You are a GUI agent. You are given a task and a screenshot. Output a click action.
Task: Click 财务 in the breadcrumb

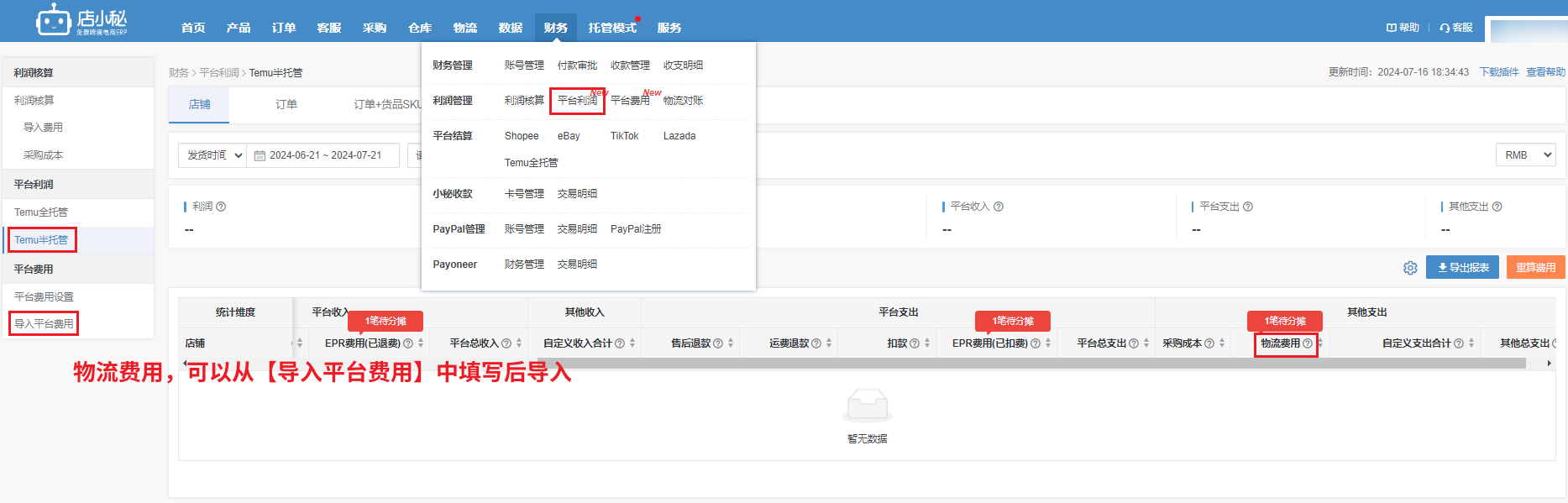[179, 73]
